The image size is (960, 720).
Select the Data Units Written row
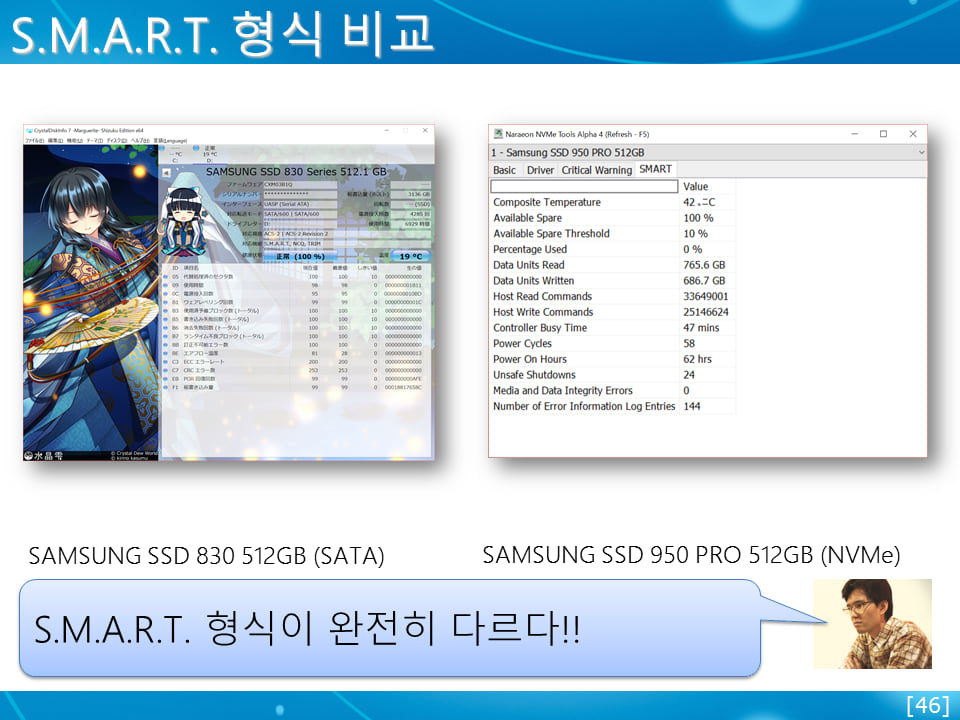[x=613, y=280]
